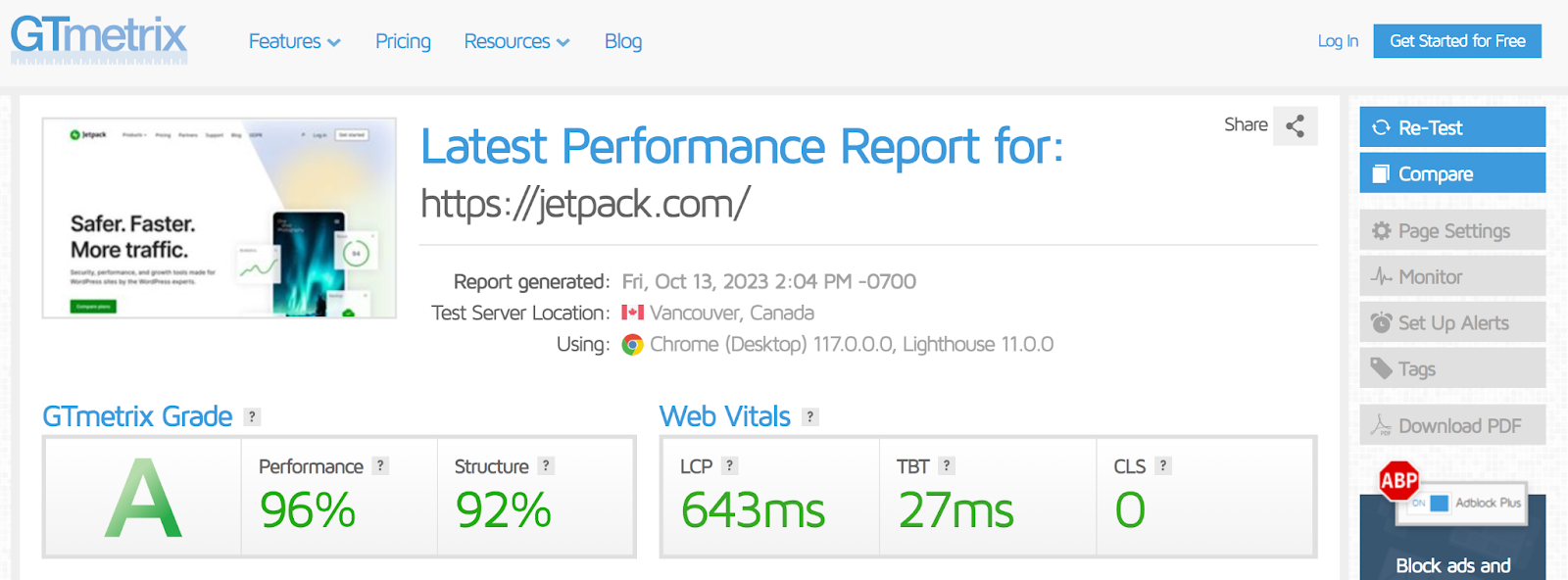Image resolution: width=1568 pixels, height=580 pixels.
Task: Click the Chrome browser icon
Action: coord(633,345)
